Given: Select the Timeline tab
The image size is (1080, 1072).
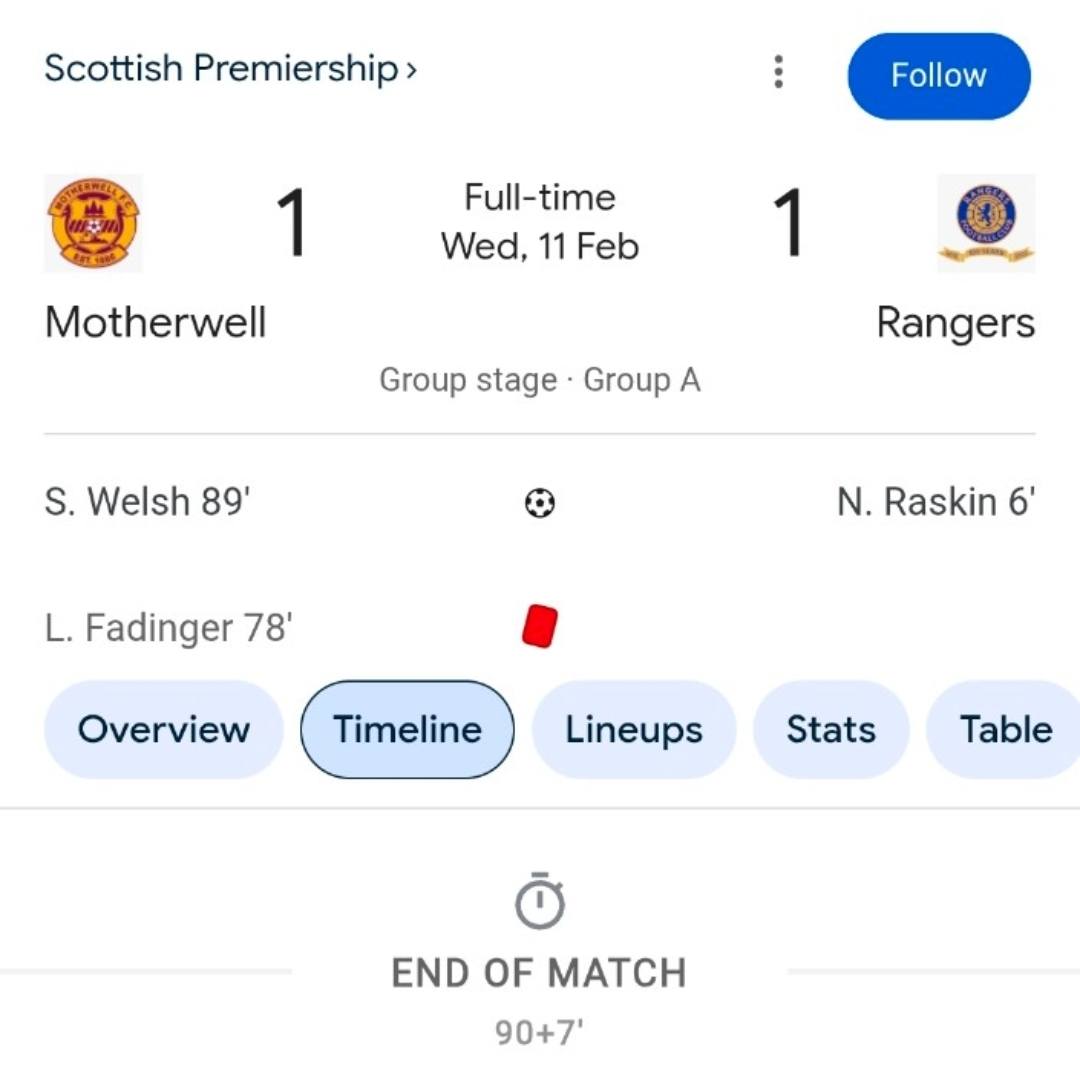Looking at the screenshot, I should coord(407,730).
